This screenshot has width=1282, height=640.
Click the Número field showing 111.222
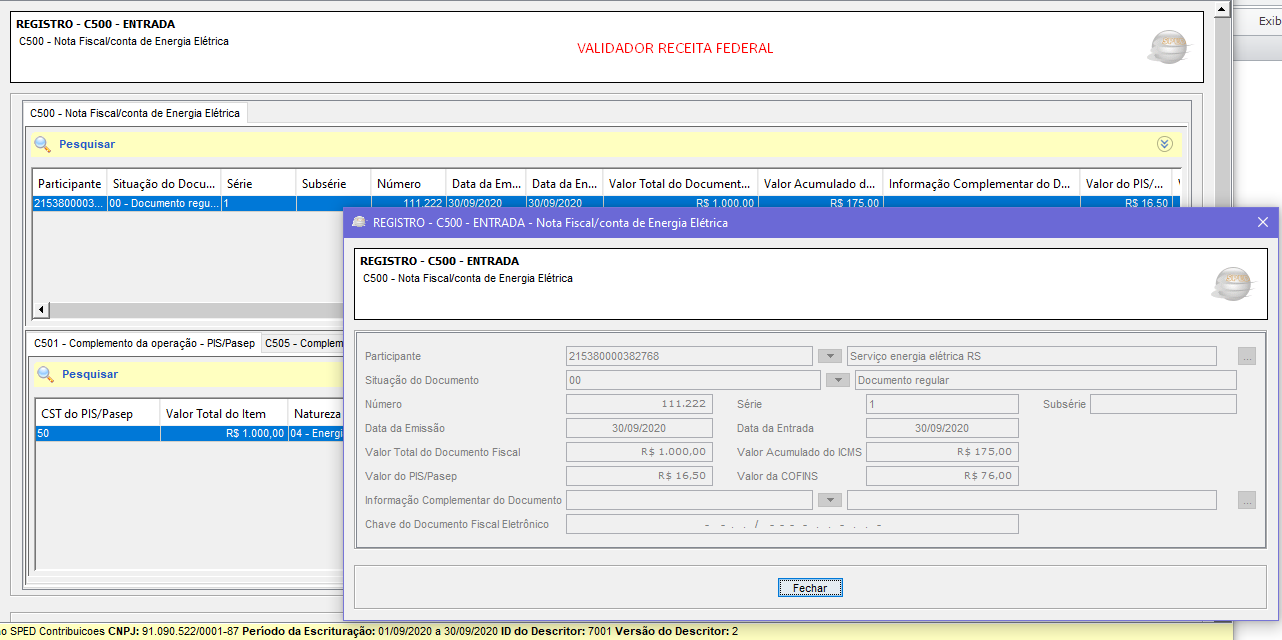[x=639, y=404]
